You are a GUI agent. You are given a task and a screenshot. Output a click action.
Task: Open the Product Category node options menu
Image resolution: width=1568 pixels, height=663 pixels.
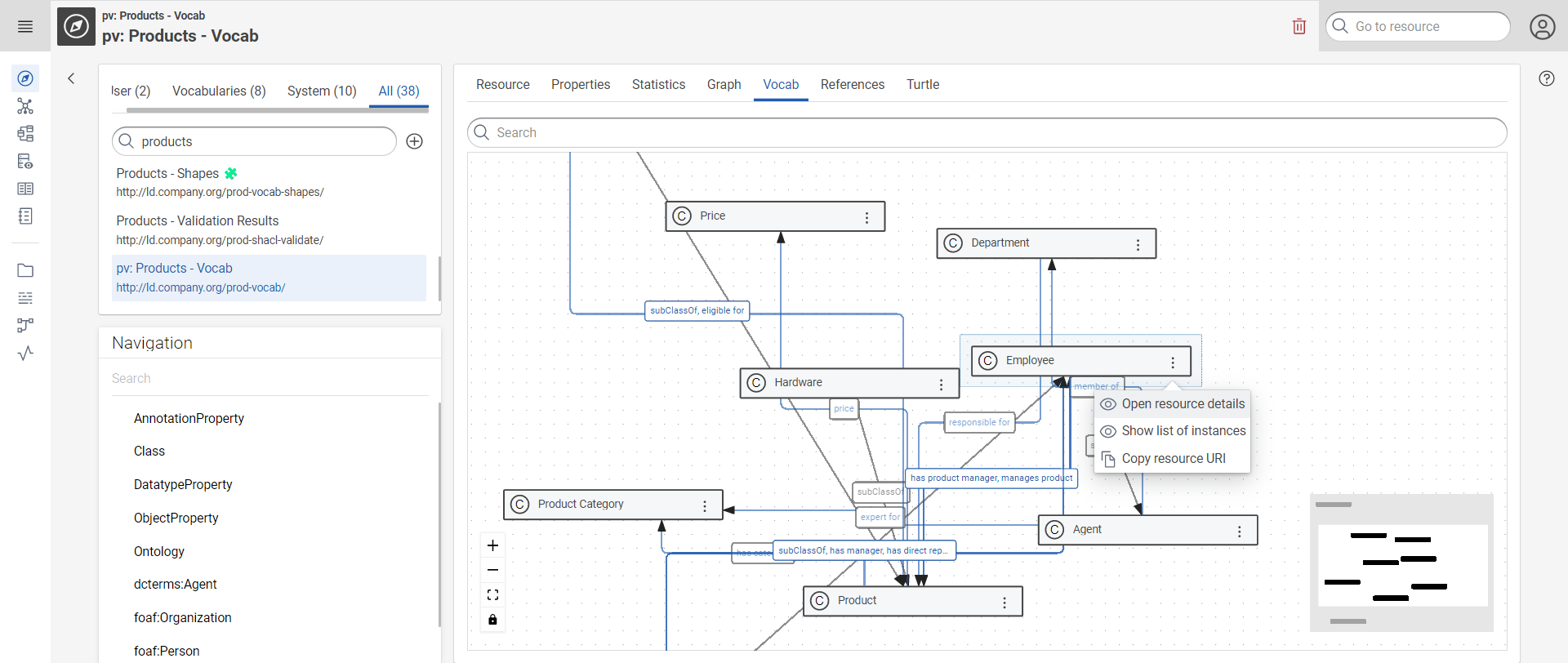click(x=705, y=506)
